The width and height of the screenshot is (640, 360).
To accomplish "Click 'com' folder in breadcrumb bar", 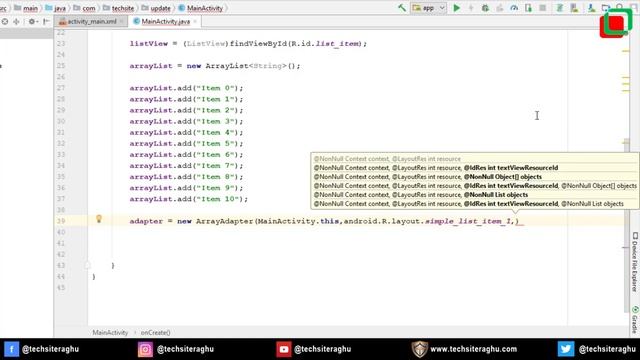I will point(84,8).
